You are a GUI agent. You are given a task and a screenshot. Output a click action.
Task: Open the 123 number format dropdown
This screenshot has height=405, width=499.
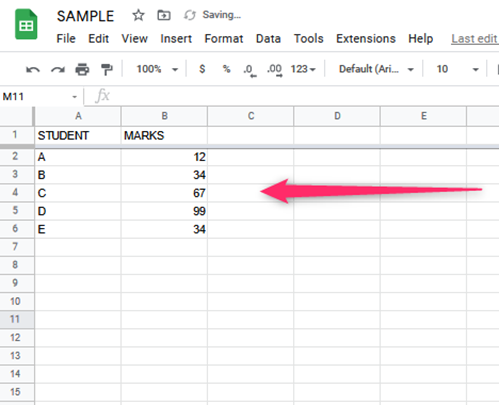[x=303, y=69]
